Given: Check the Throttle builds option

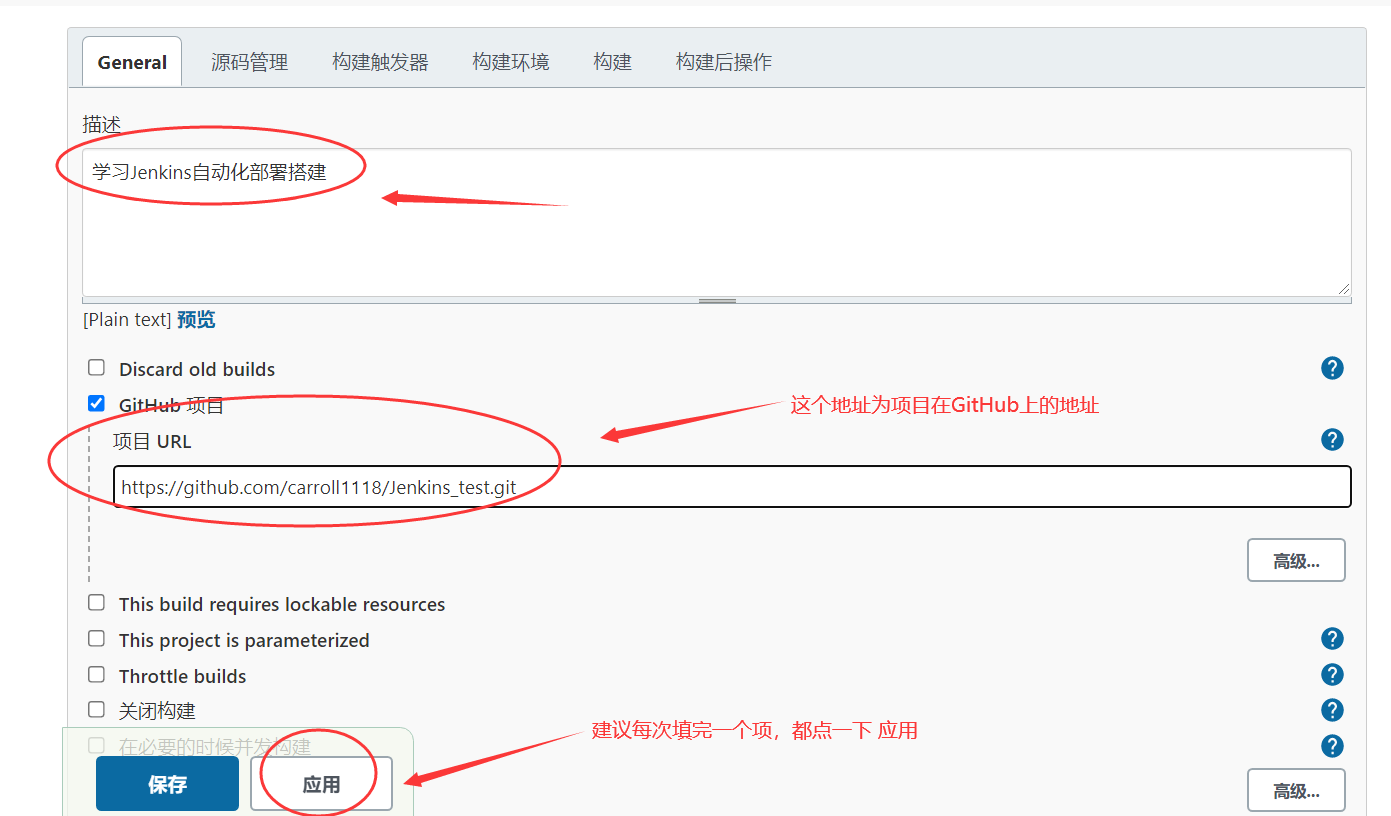Looking at the screenshot, I should pyautogui.click(x=96, y=675).
